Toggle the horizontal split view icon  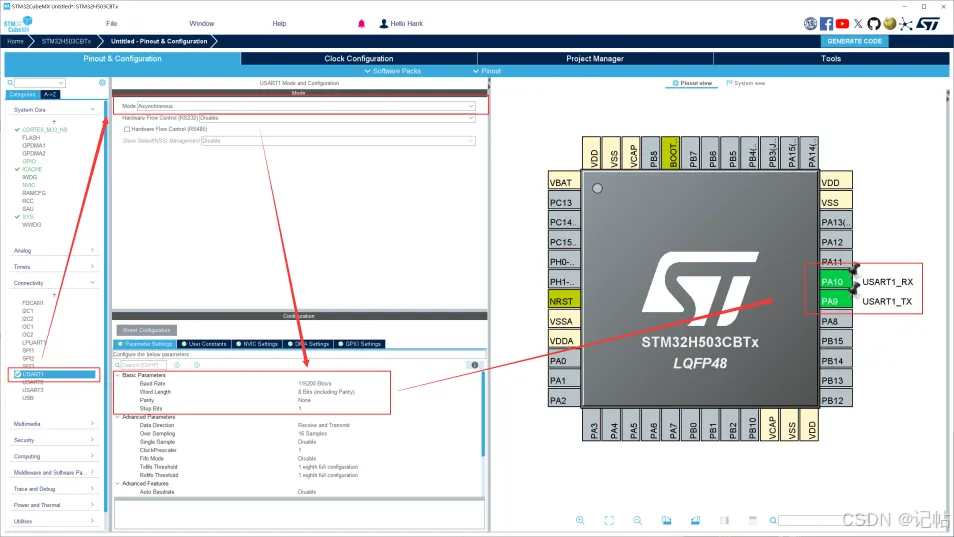[753, 520]
